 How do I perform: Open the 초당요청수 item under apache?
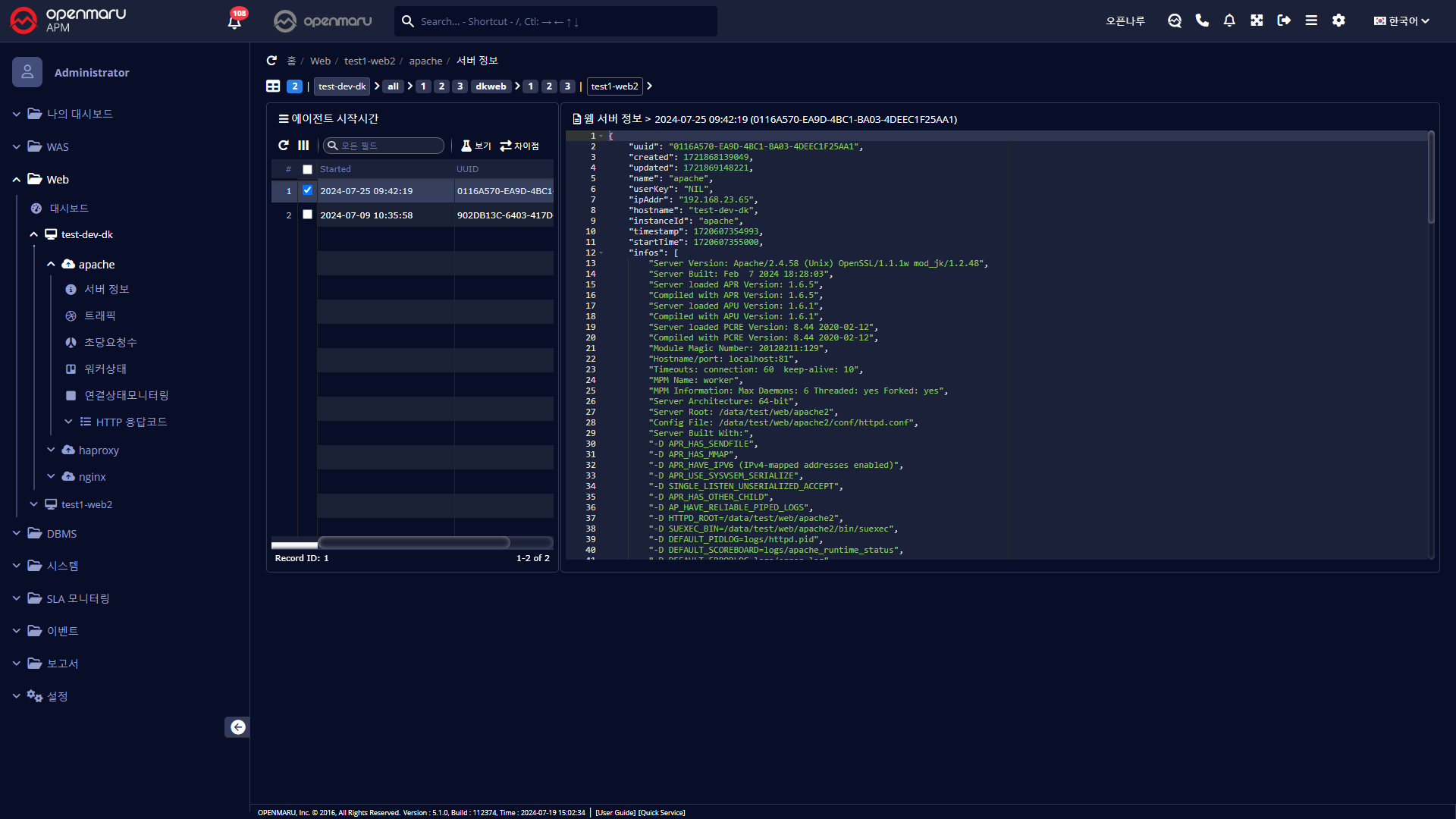(x=110, y=343)
